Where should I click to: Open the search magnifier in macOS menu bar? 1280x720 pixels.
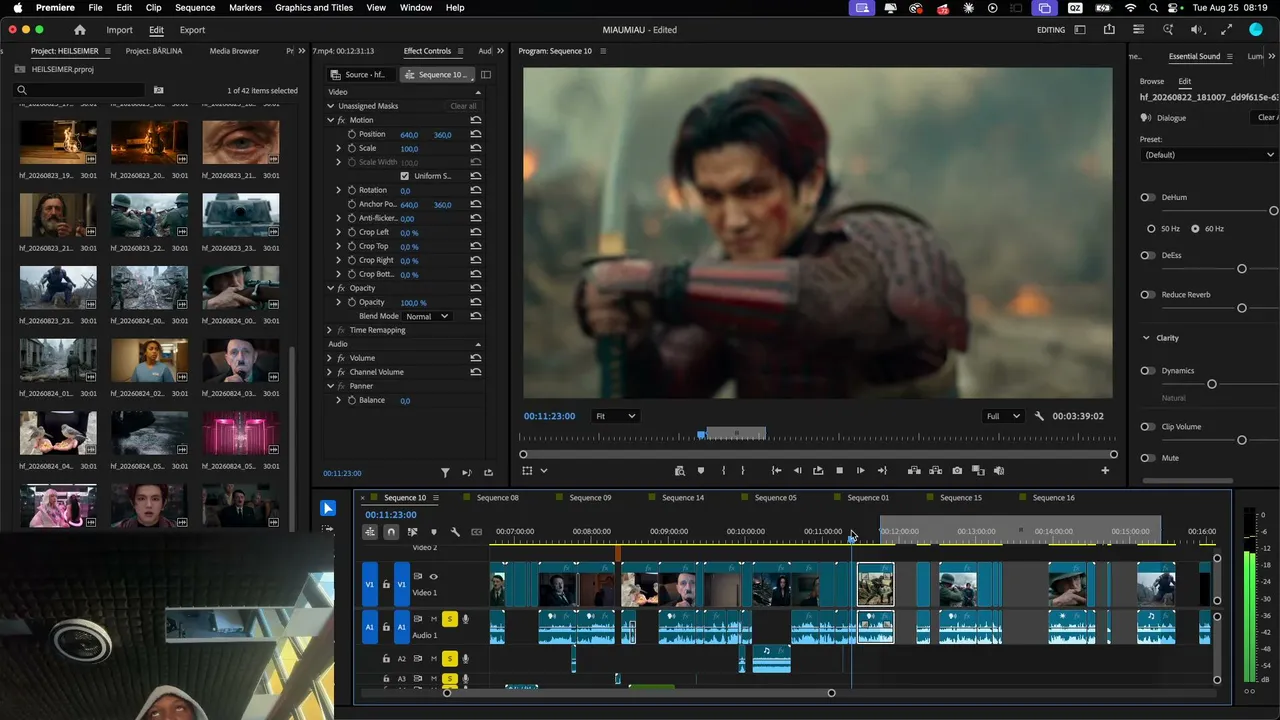[1153, 7]
